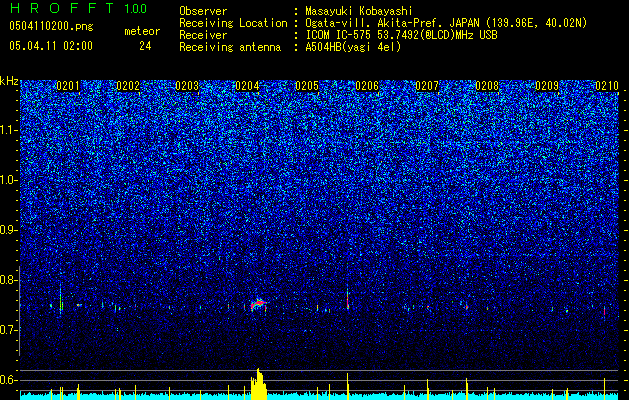
Task: Select the meteor count value 24
Action: (x=145, y=46)
